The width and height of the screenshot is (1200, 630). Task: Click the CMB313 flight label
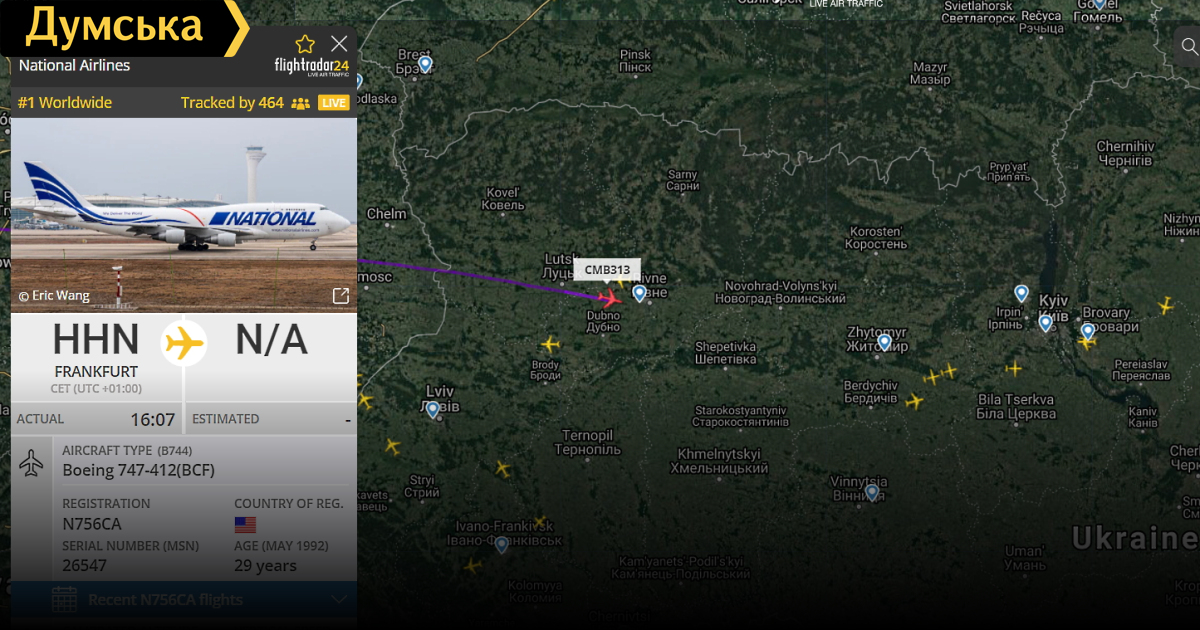[607, 269]
